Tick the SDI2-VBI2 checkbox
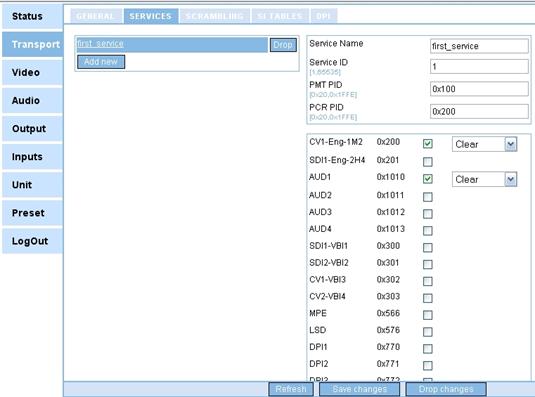 tap(428, 264)
